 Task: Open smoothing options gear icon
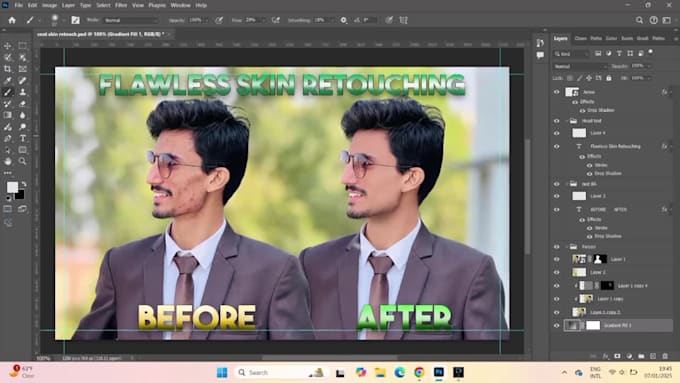coord(343,20)
